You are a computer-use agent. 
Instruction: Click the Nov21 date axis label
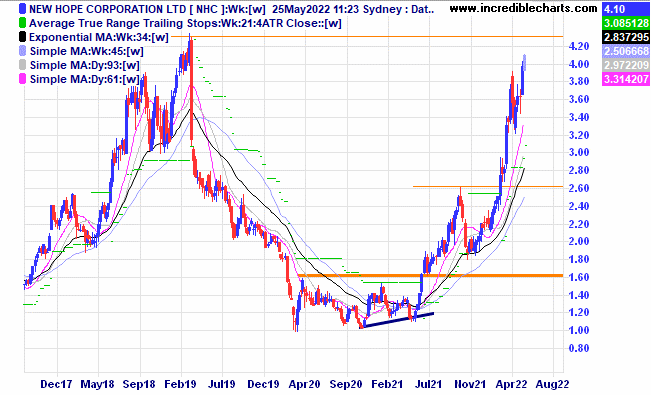(470, 384)
